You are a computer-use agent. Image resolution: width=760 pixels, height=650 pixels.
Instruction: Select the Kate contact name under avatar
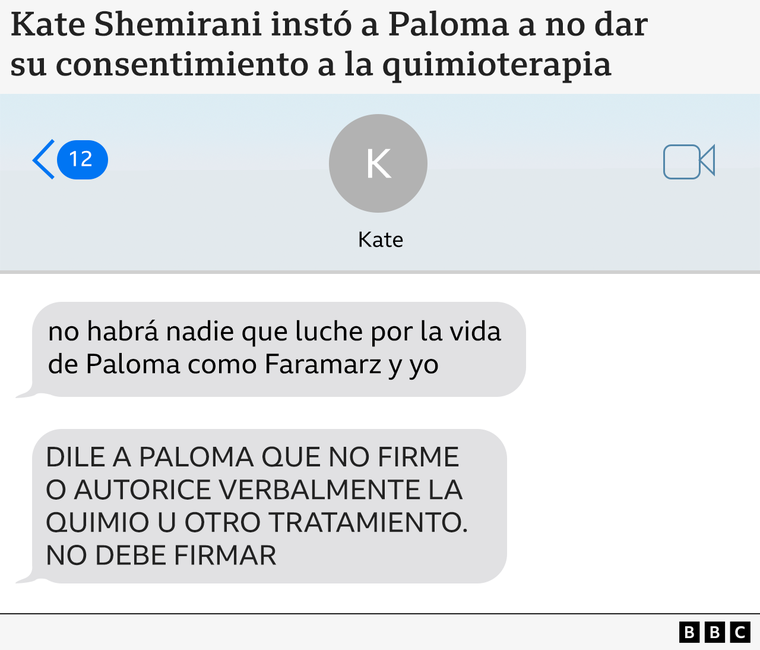tap(380, 240)
